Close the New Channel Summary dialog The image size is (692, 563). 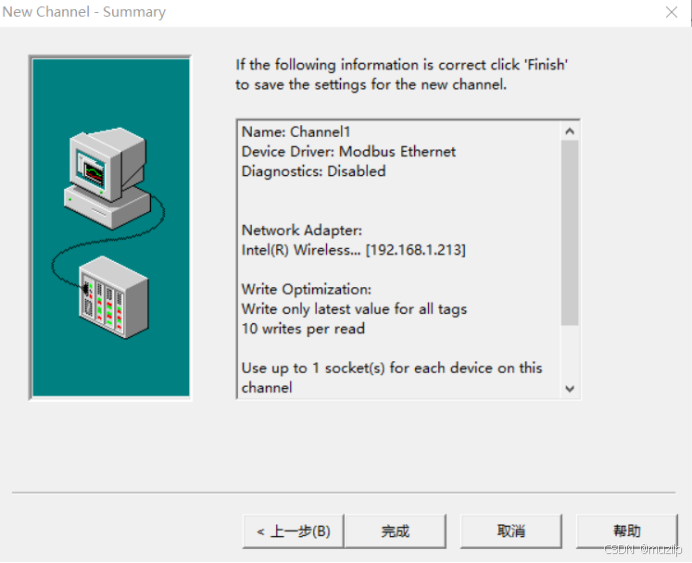[671, 12]
